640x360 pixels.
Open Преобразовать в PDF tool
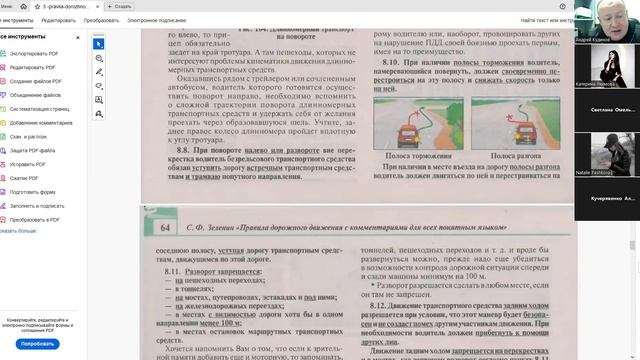34,220
